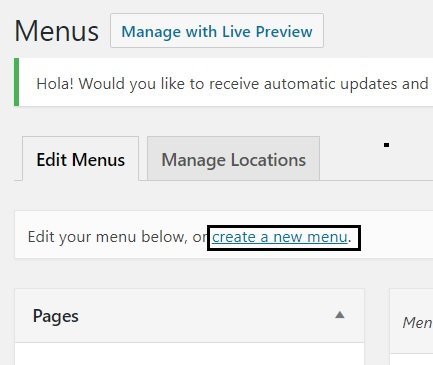The width and height of the screenshot is (433, 365).
Task: Click the green bar of the update notice
Action: point(16,82)
